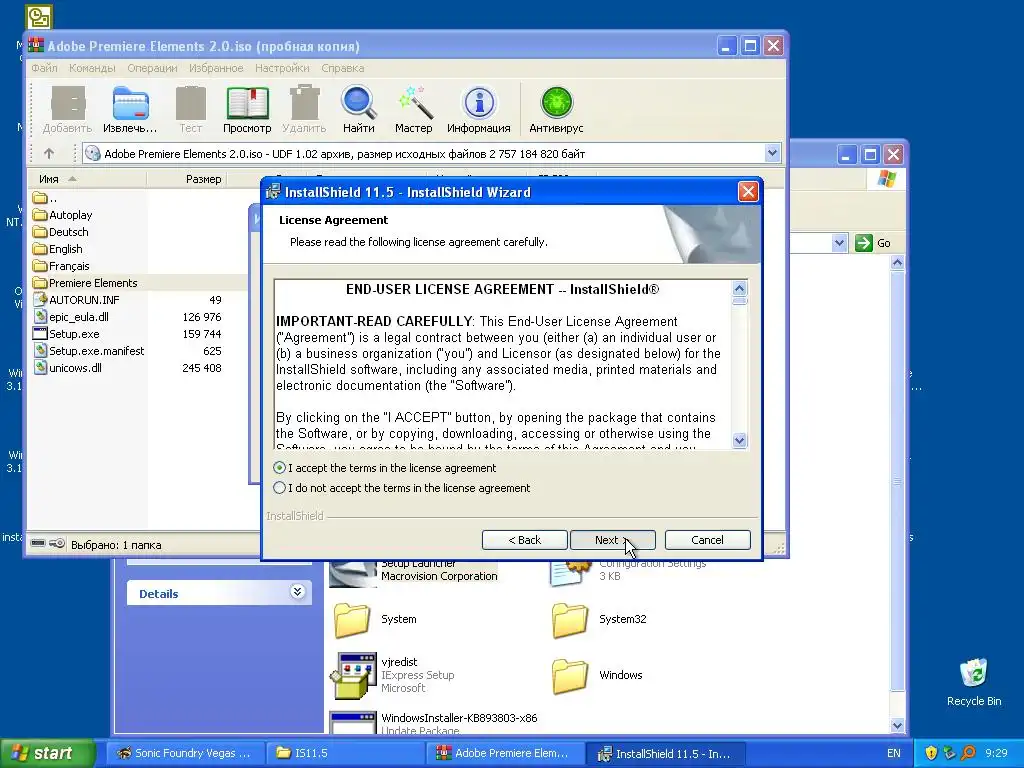Click the Найти (Find) magnifier icon
Viewport: 1024px width, 768px height.
pos(359,110)
